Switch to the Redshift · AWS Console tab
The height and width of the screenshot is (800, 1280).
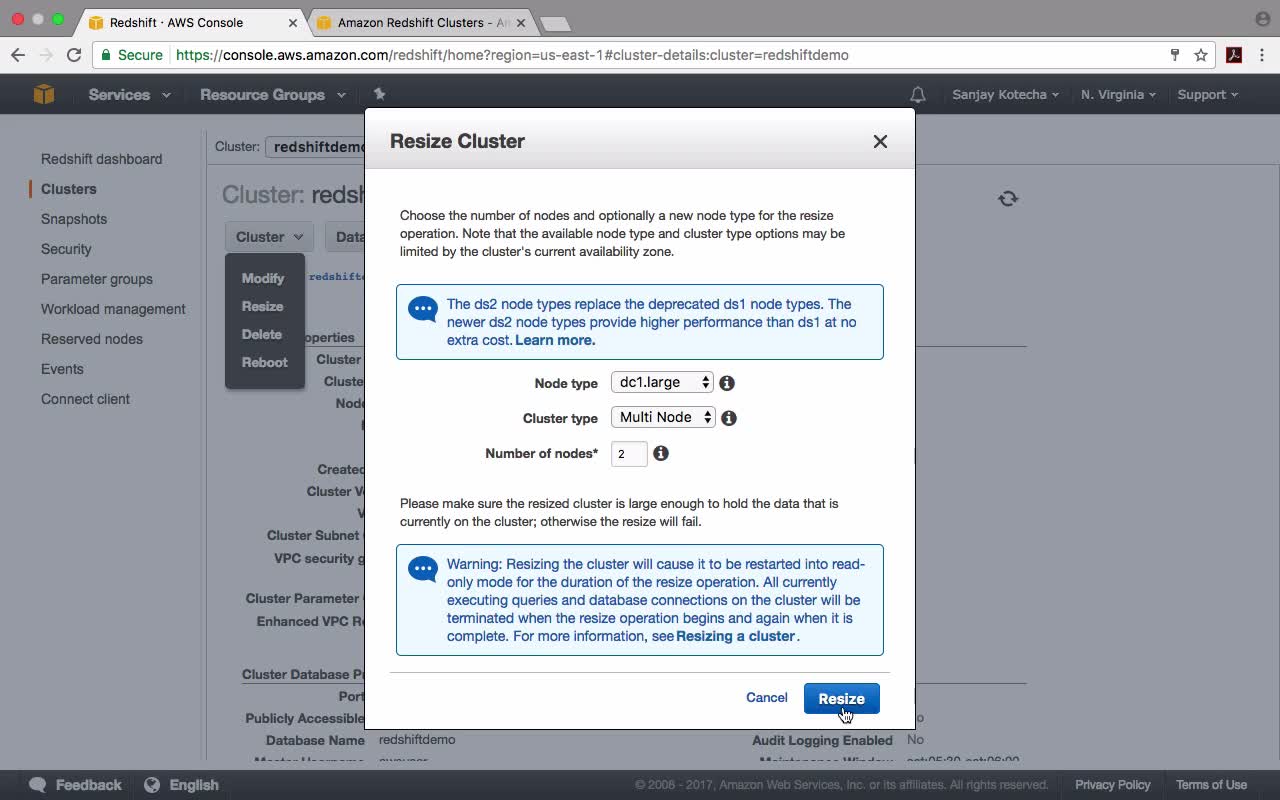coord(190,22)
